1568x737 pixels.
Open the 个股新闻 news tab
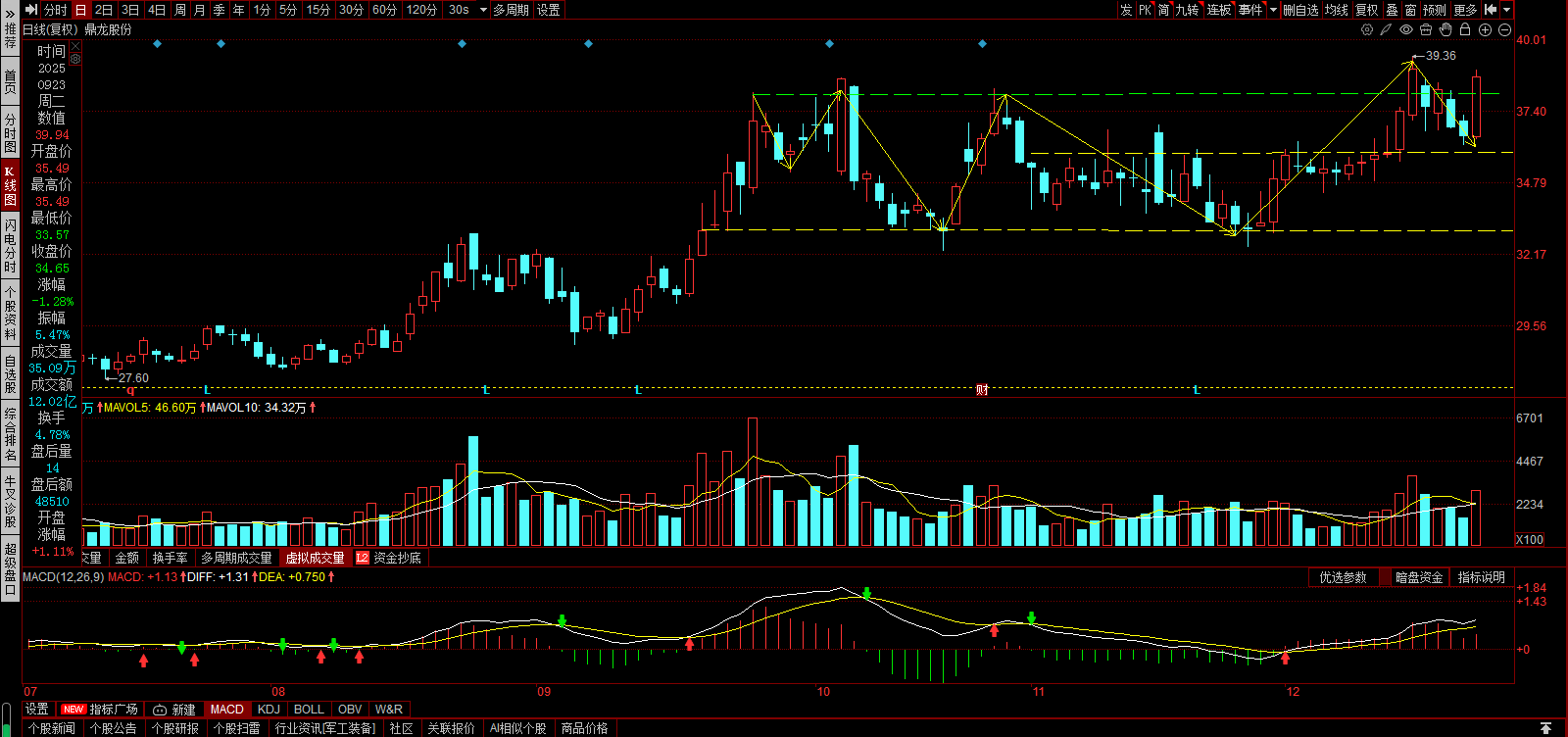pos(52,728)
